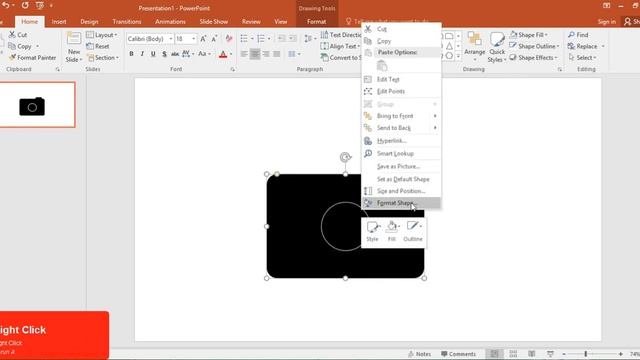Open Drawing Tools Format tab
This screenshot has height=360, width=640.
316,22
